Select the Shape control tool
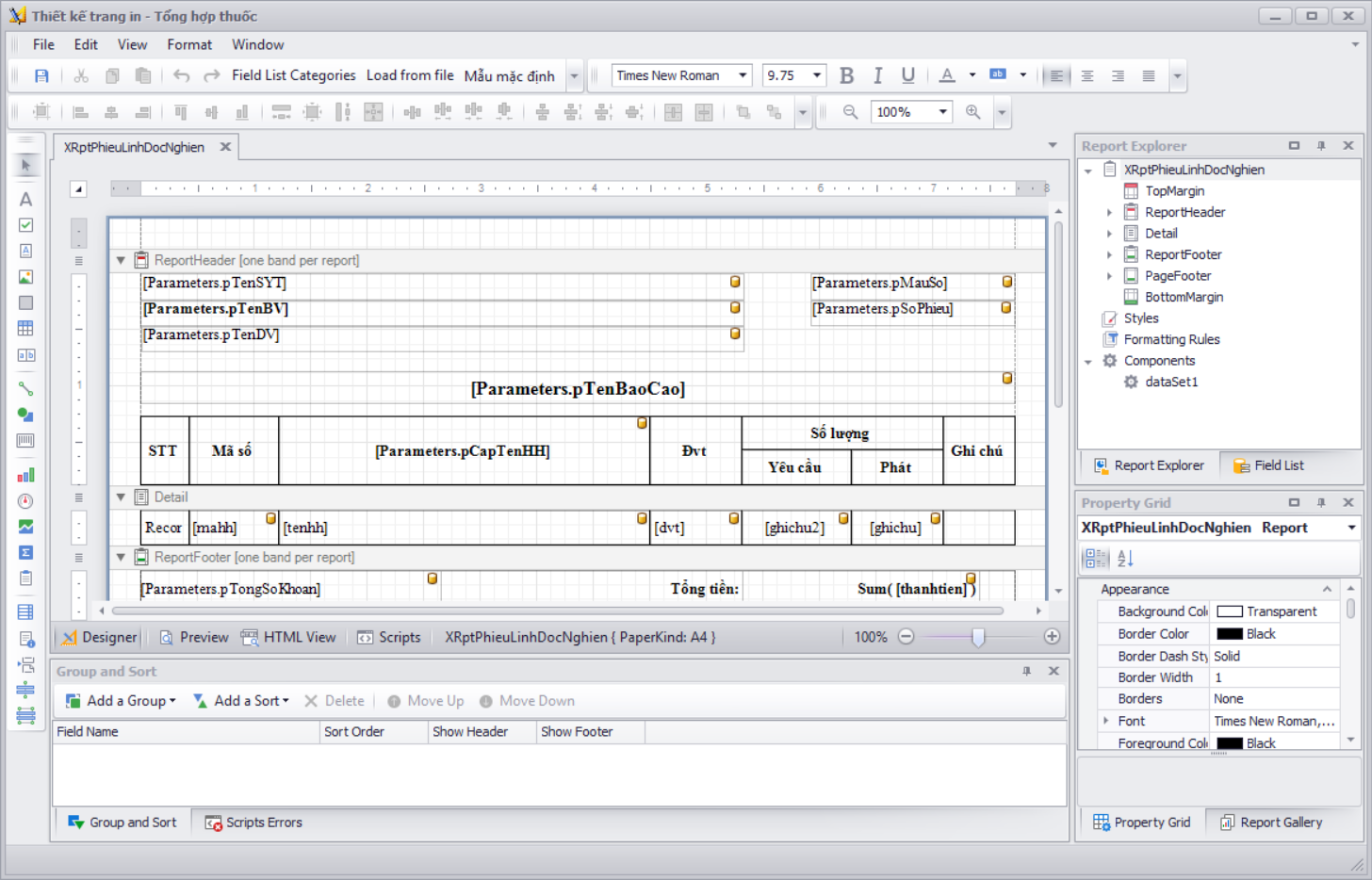This screenshot has height=880, width=1372. pyautogui.click(x=25, y=415)
